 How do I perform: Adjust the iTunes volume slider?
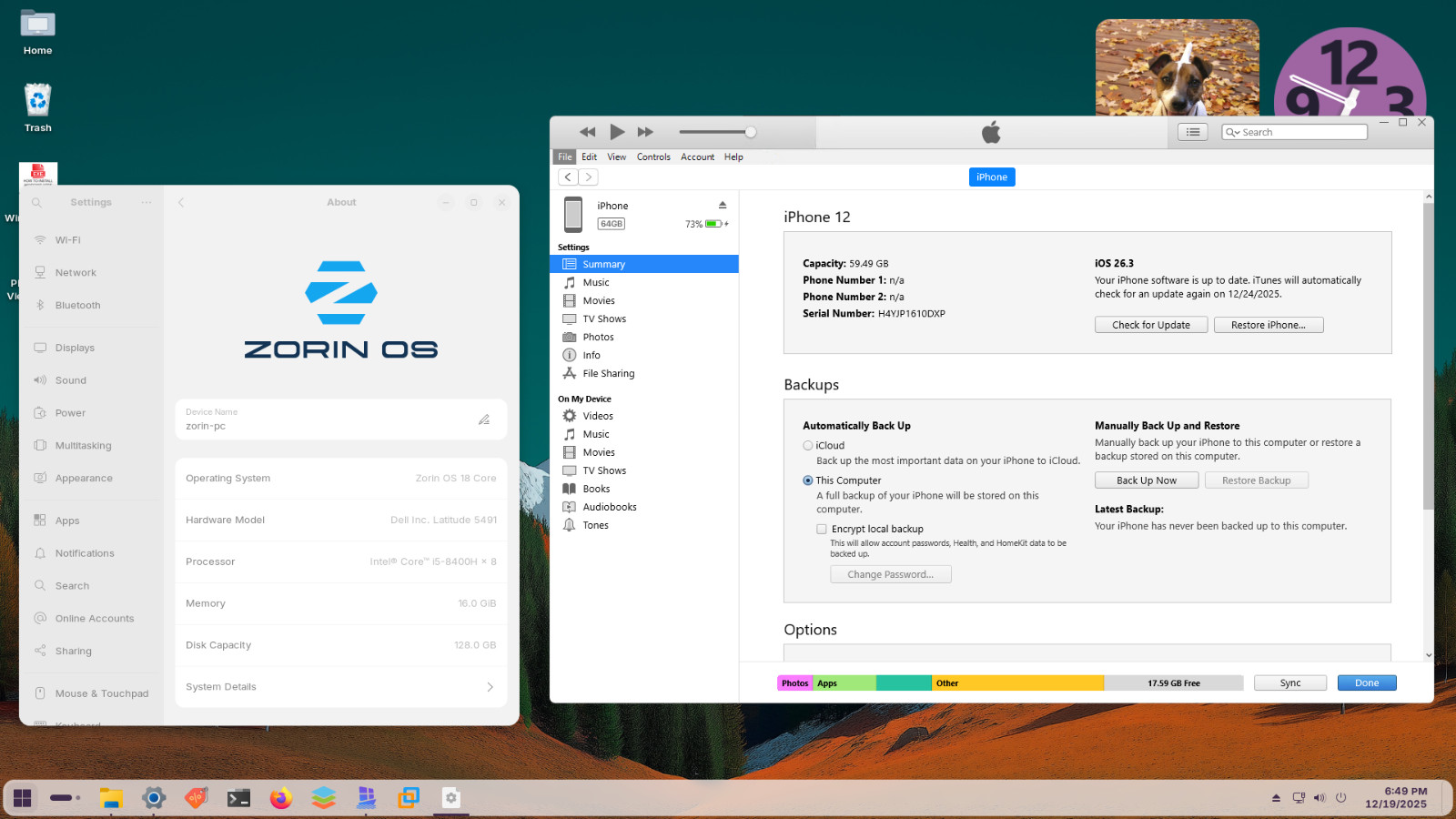[x=717, y=132]
